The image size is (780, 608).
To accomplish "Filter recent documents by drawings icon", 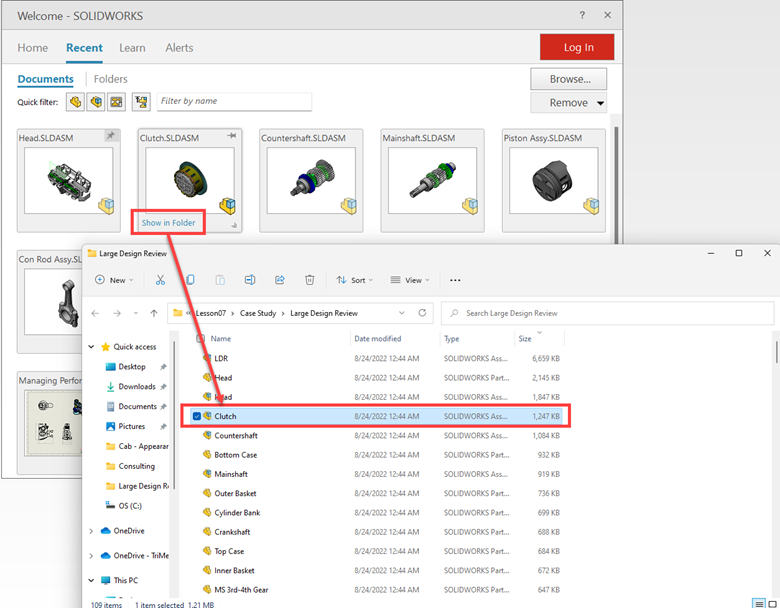I will (116, 102).
